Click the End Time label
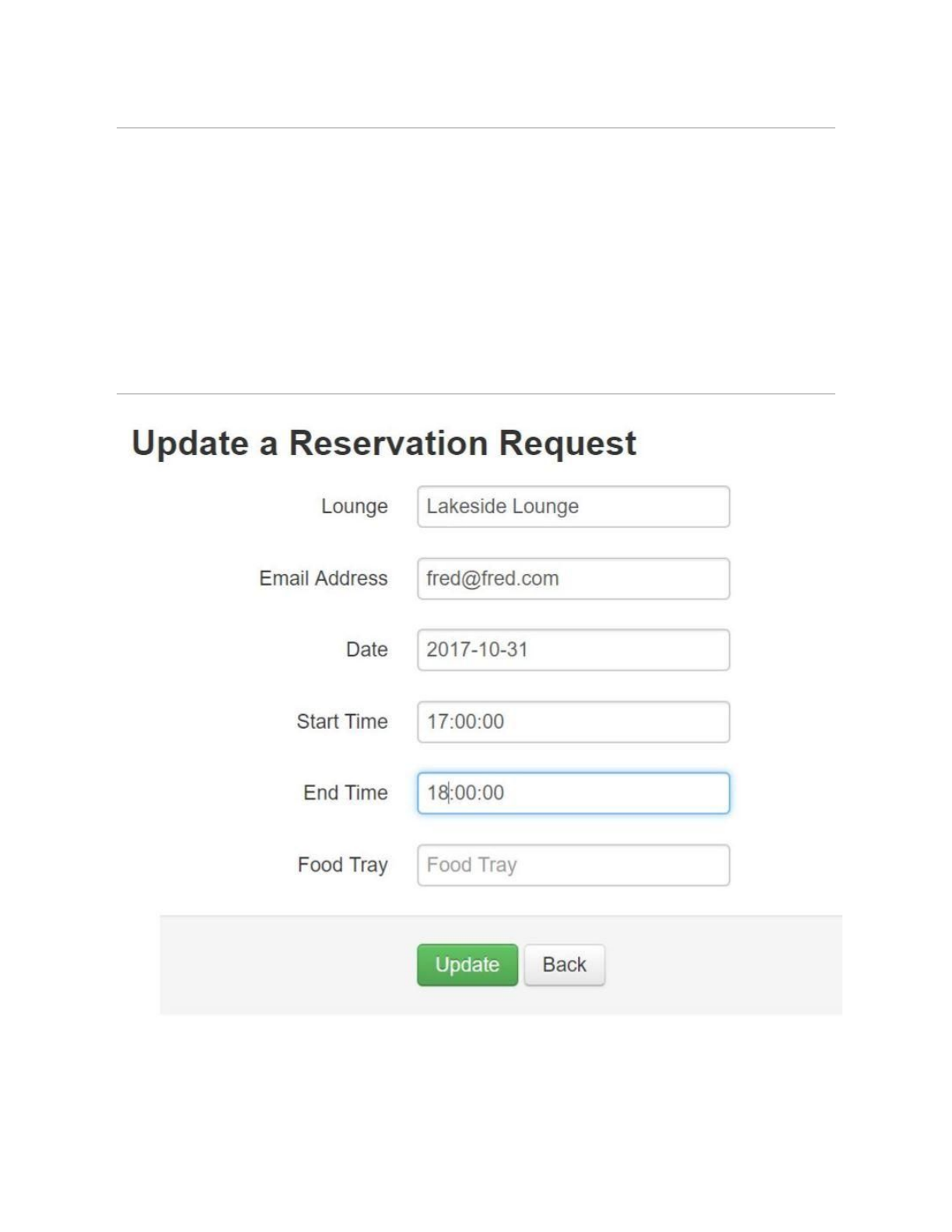The image size is (952, 1232). (x=345, y=793)
